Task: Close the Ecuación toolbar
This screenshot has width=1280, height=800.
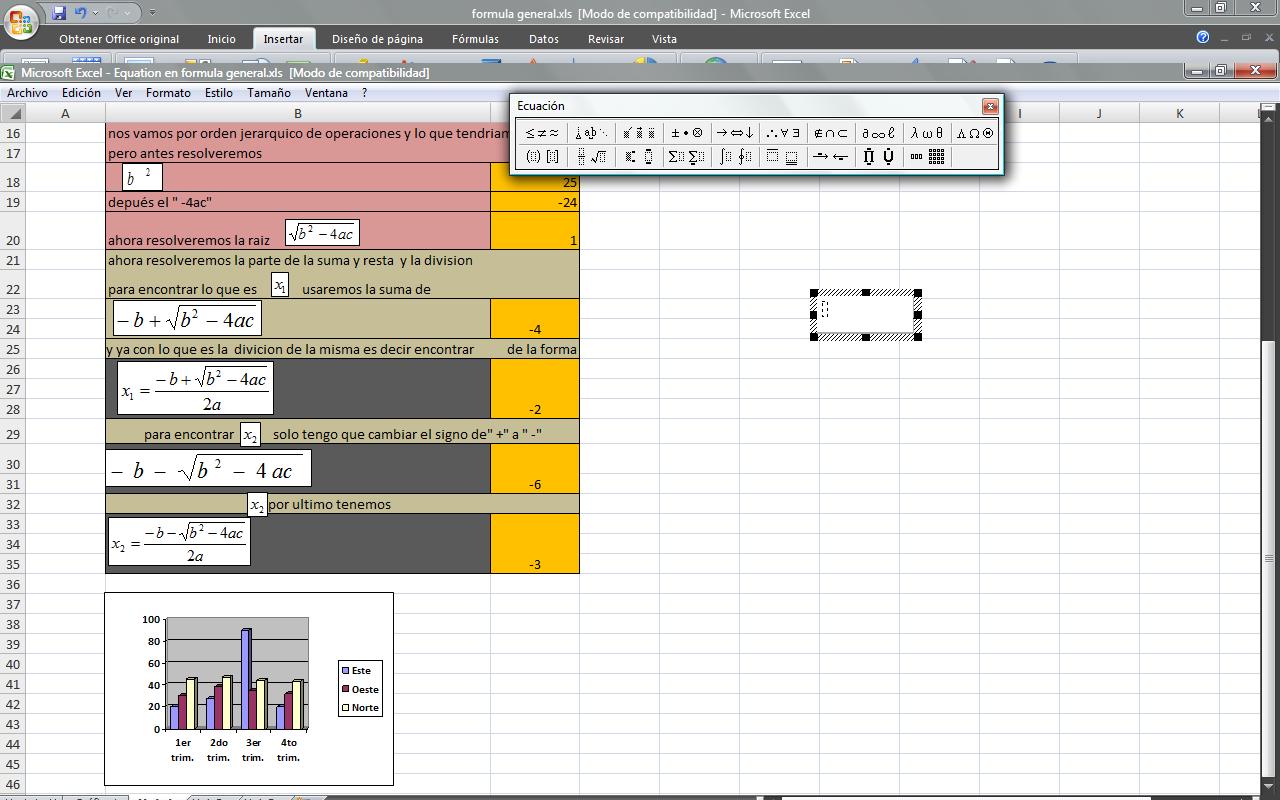Action: pos(990,106)
